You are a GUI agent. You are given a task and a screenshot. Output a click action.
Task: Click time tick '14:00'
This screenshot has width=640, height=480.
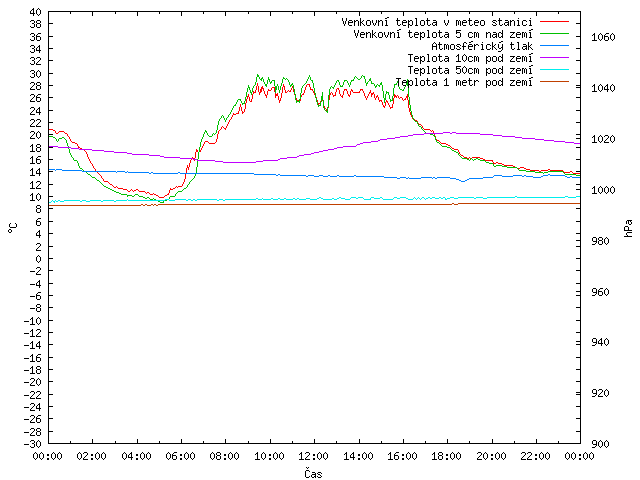358,456
